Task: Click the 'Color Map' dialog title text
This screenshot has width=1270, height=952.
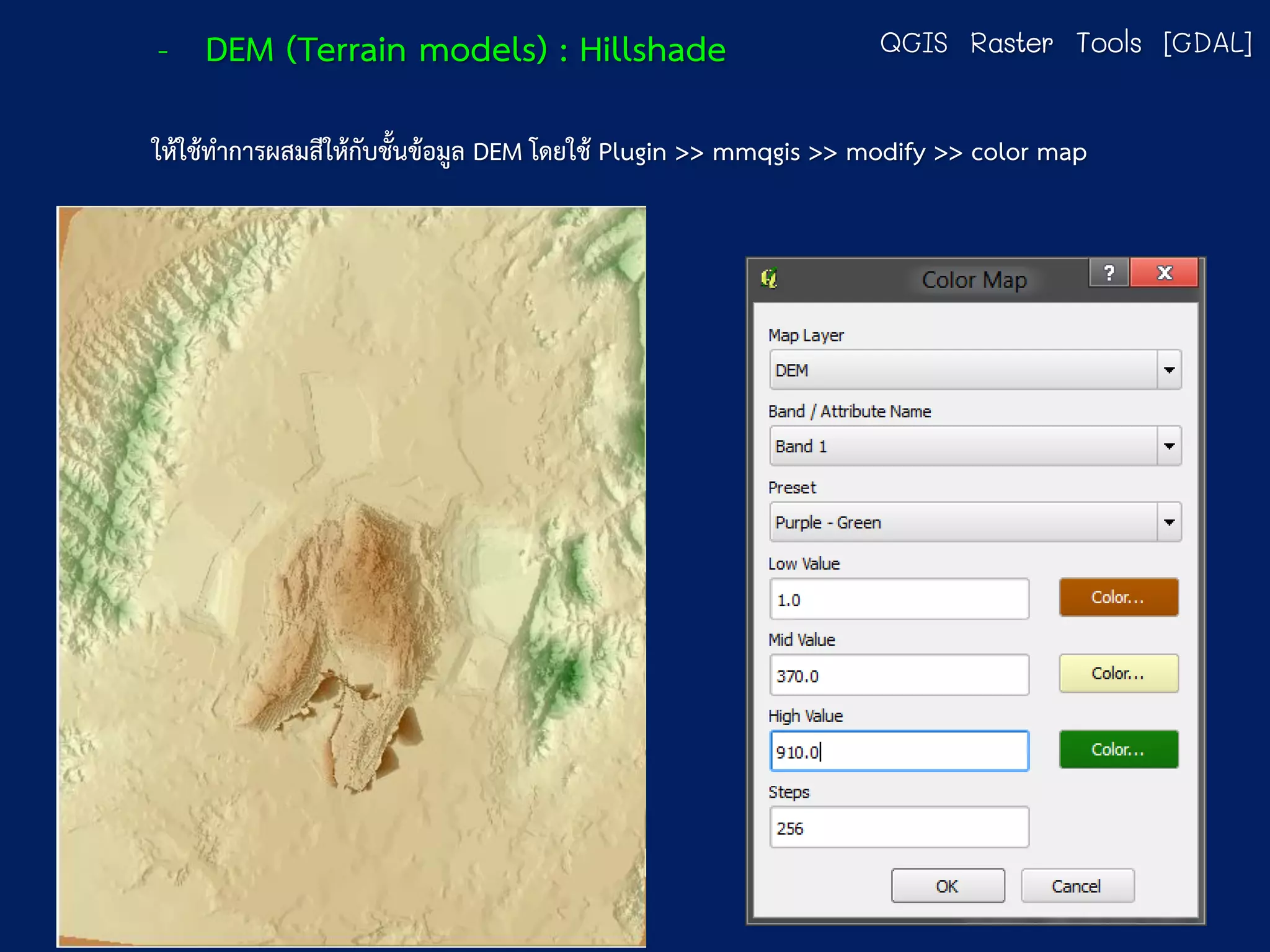Action: [974, 280]
